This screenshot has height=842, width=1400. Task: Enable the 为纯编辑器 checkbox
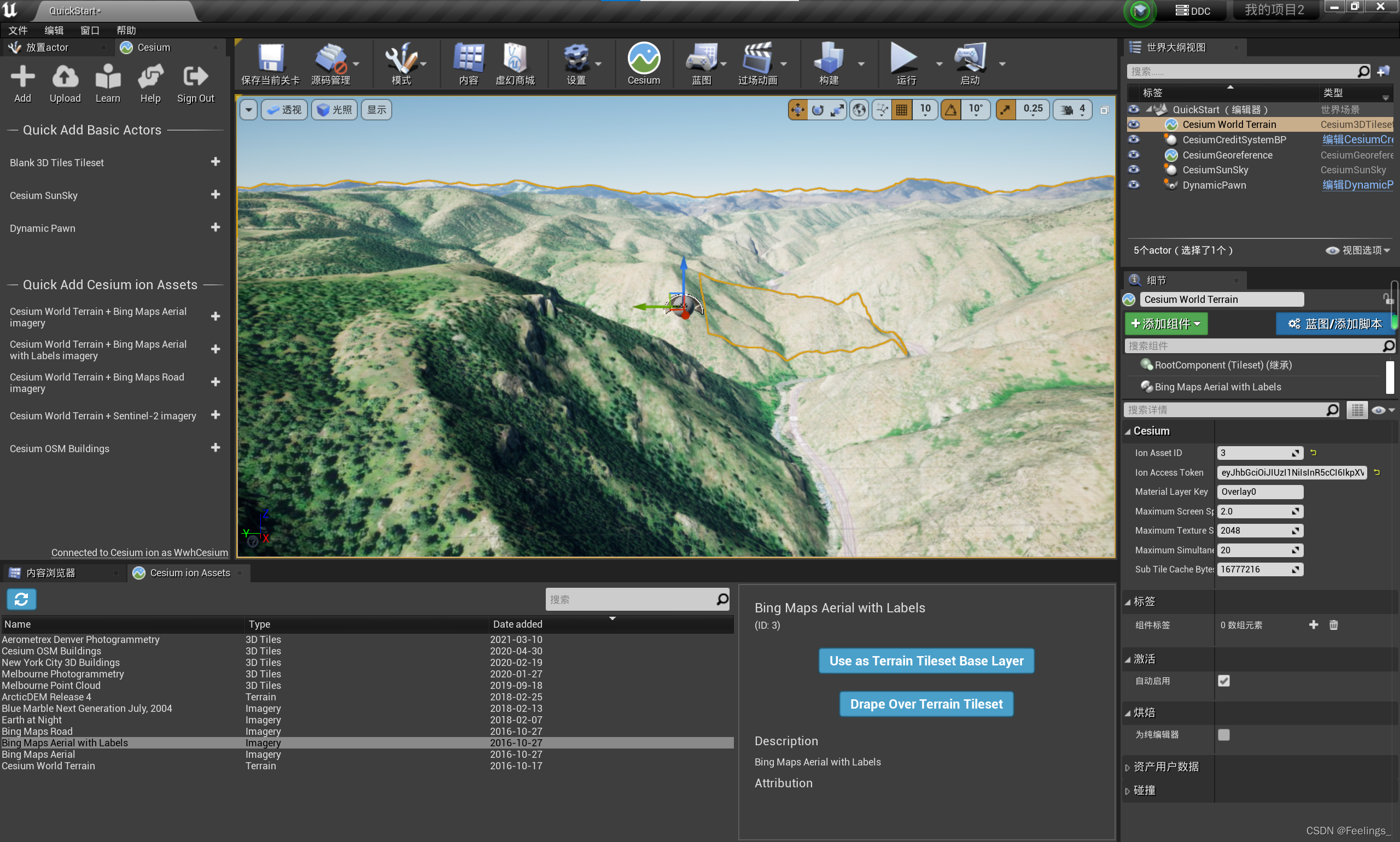(x=1223, y=734)
